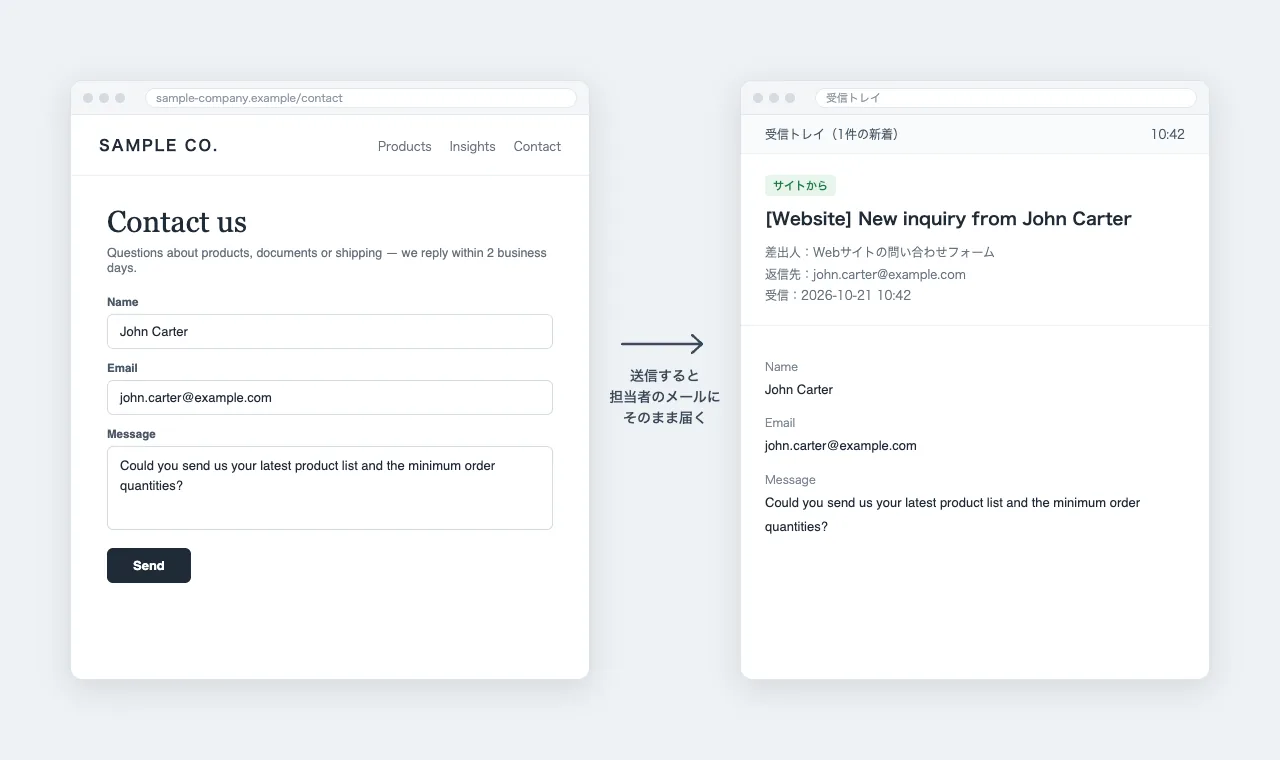
Task: Click the 受信トレイ（1件の新着） header
Action: point(832,134)
